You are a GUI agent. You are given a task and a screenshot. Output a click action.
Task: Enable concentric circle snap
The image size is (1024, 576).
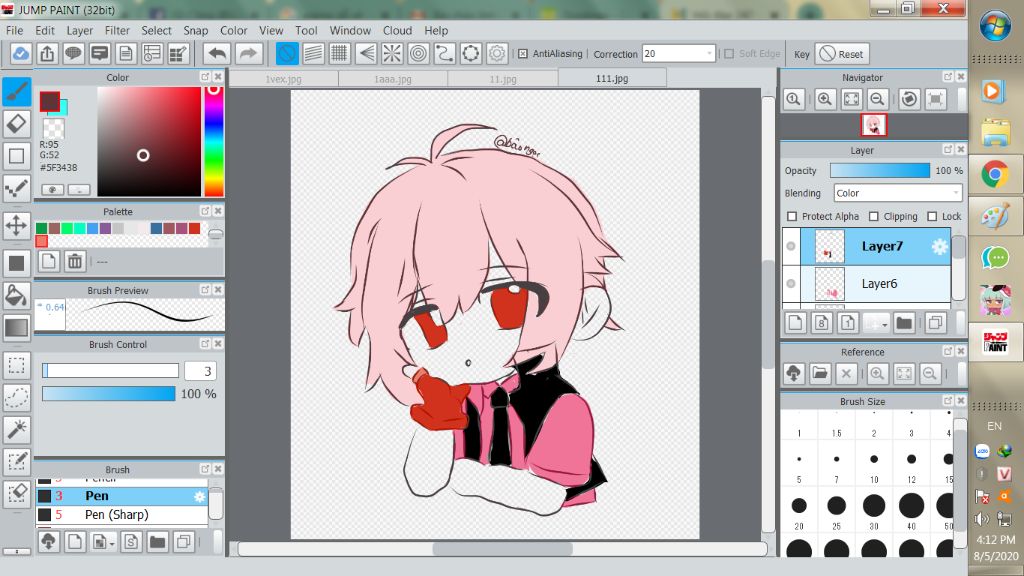point(418,54)
